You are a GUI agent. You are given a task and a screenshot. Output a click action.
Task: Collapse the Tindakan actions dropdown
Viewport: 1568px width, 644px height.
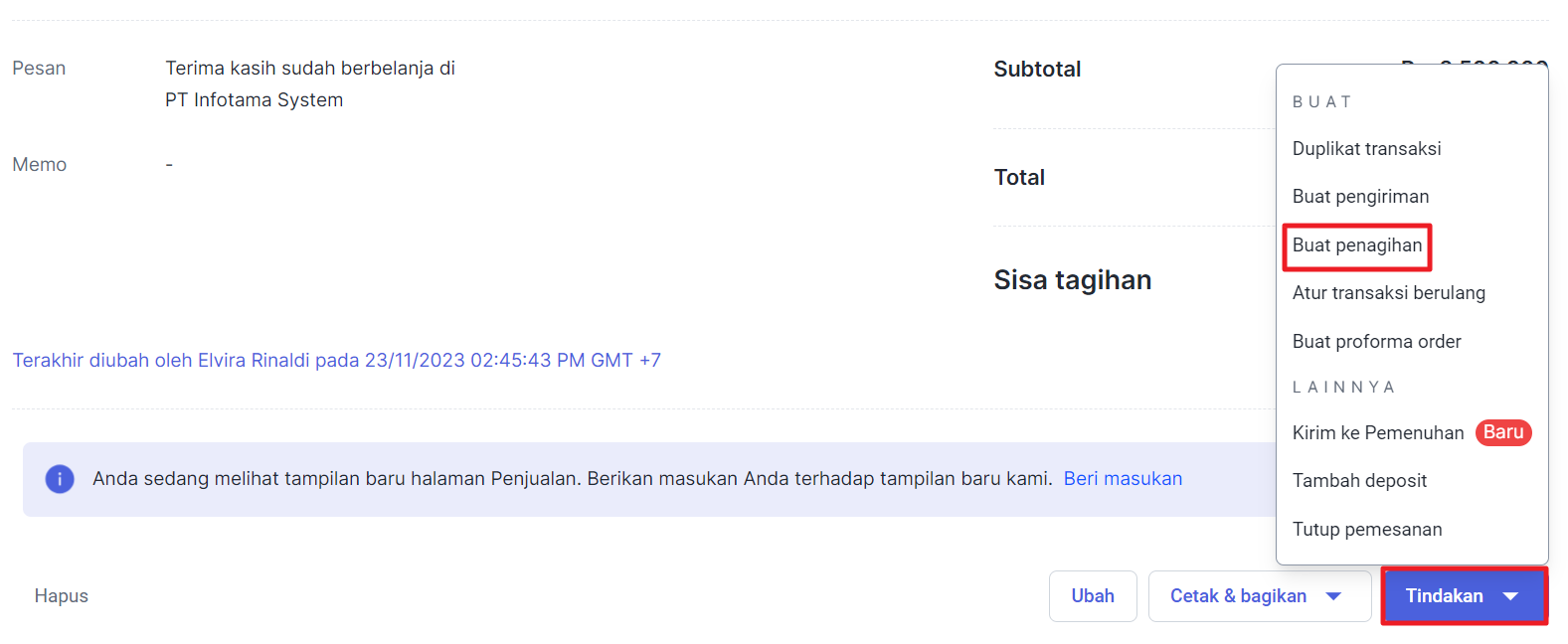click(x=1464, y=596)
